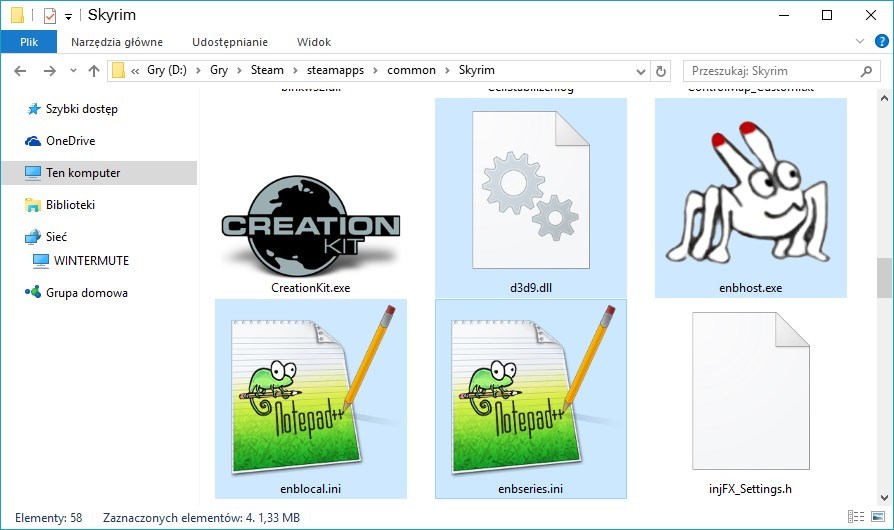Show hidden path segments double chevron
The height and width of the screenshot is (530, 894).
(x=135, y=71)
